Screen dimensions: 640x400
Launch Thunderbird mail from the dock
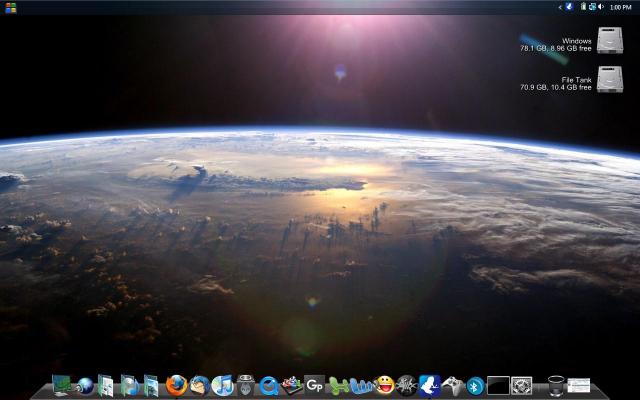[200, 385]
